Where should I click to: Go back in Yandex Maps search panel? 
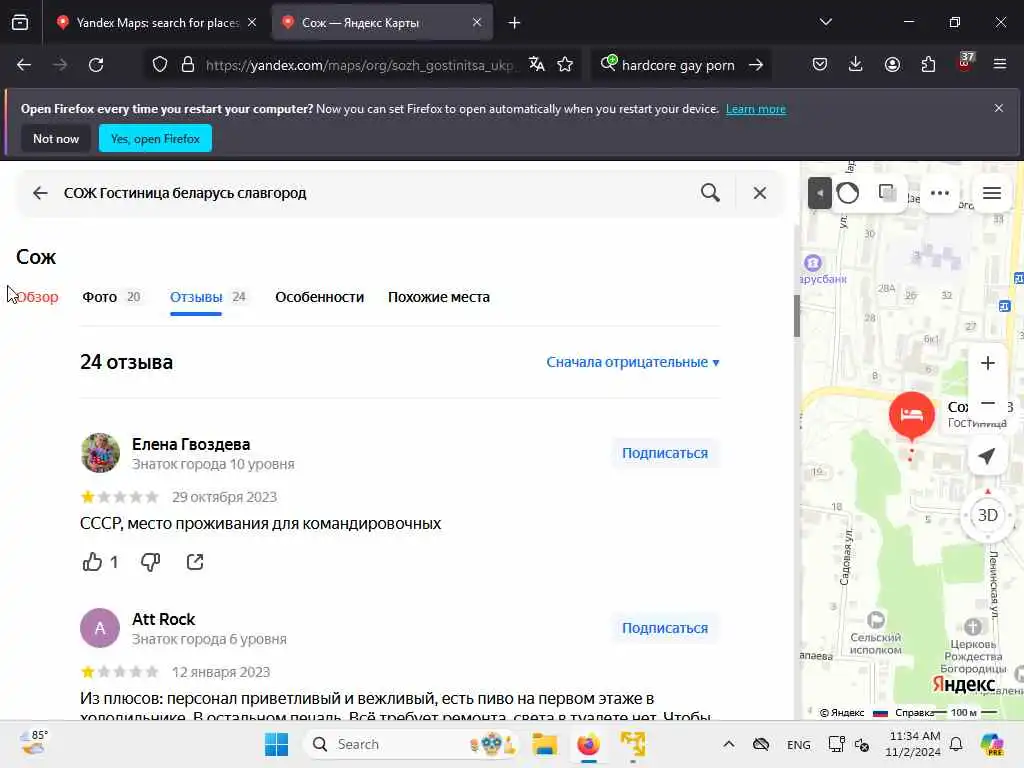click(x=40, y=193)
